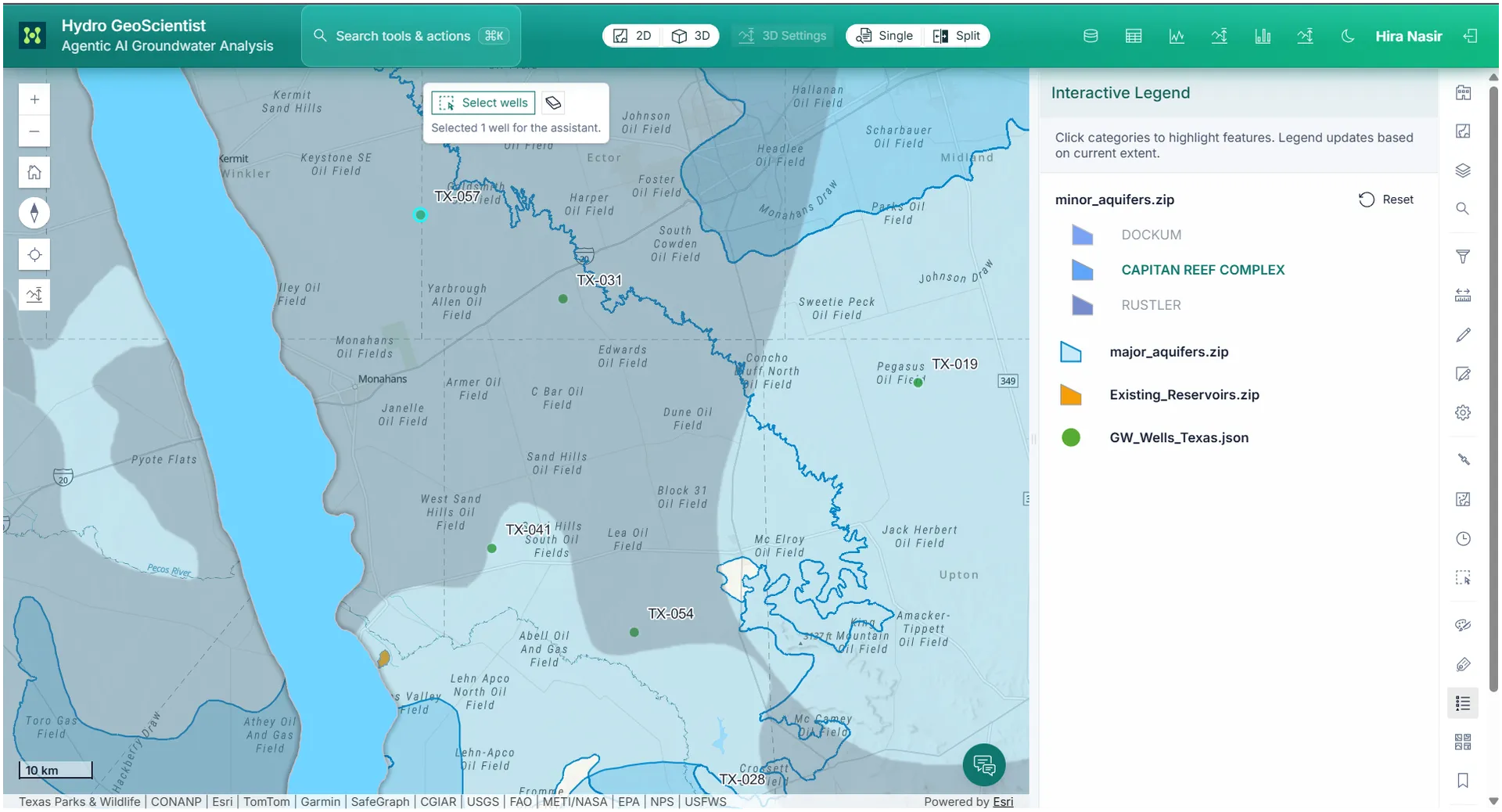Open the bookmark icon in sidebar
1502x812 pixels.
(1463, 781)
